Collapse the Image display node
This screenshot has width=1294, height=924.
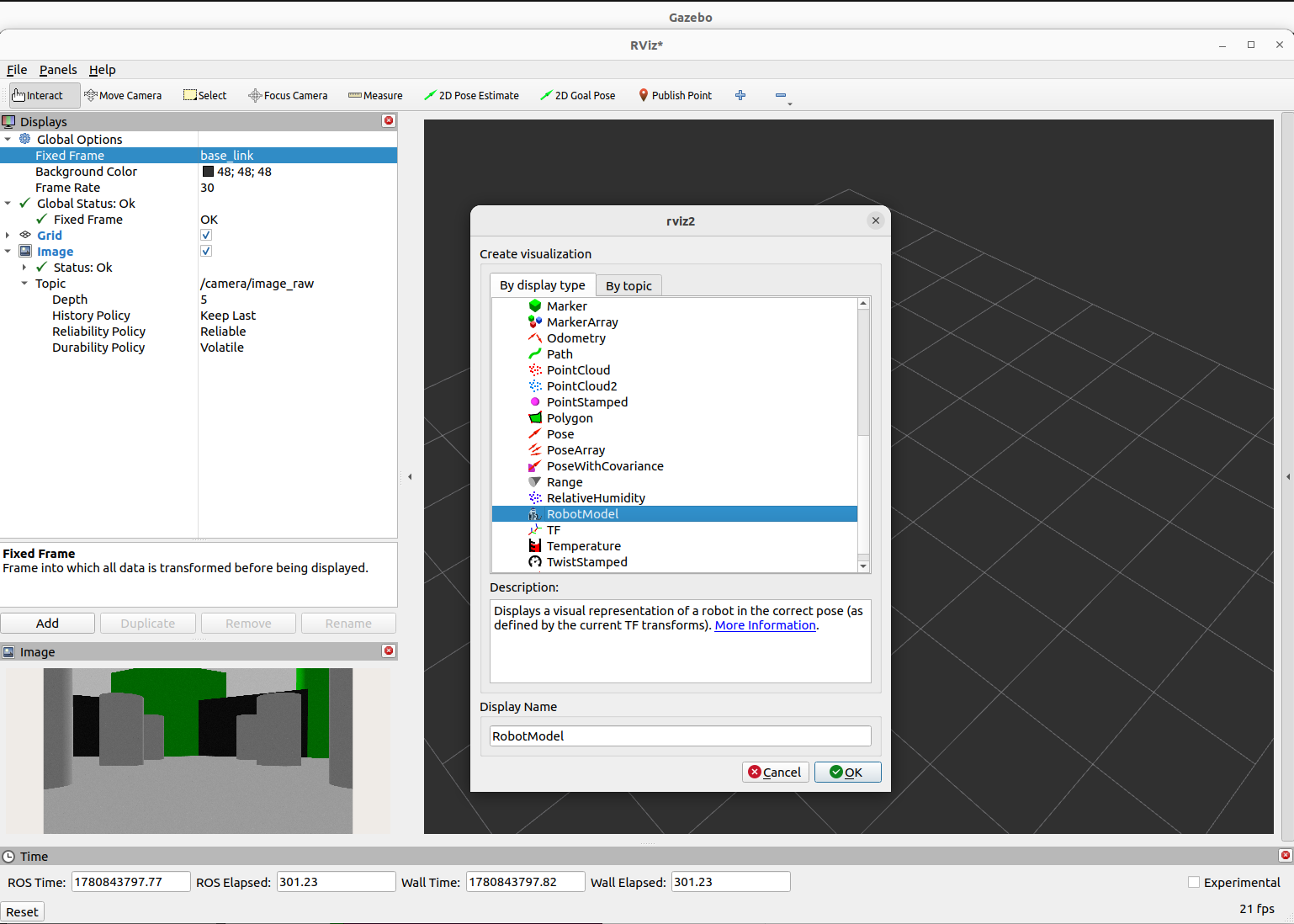point(8,251)
